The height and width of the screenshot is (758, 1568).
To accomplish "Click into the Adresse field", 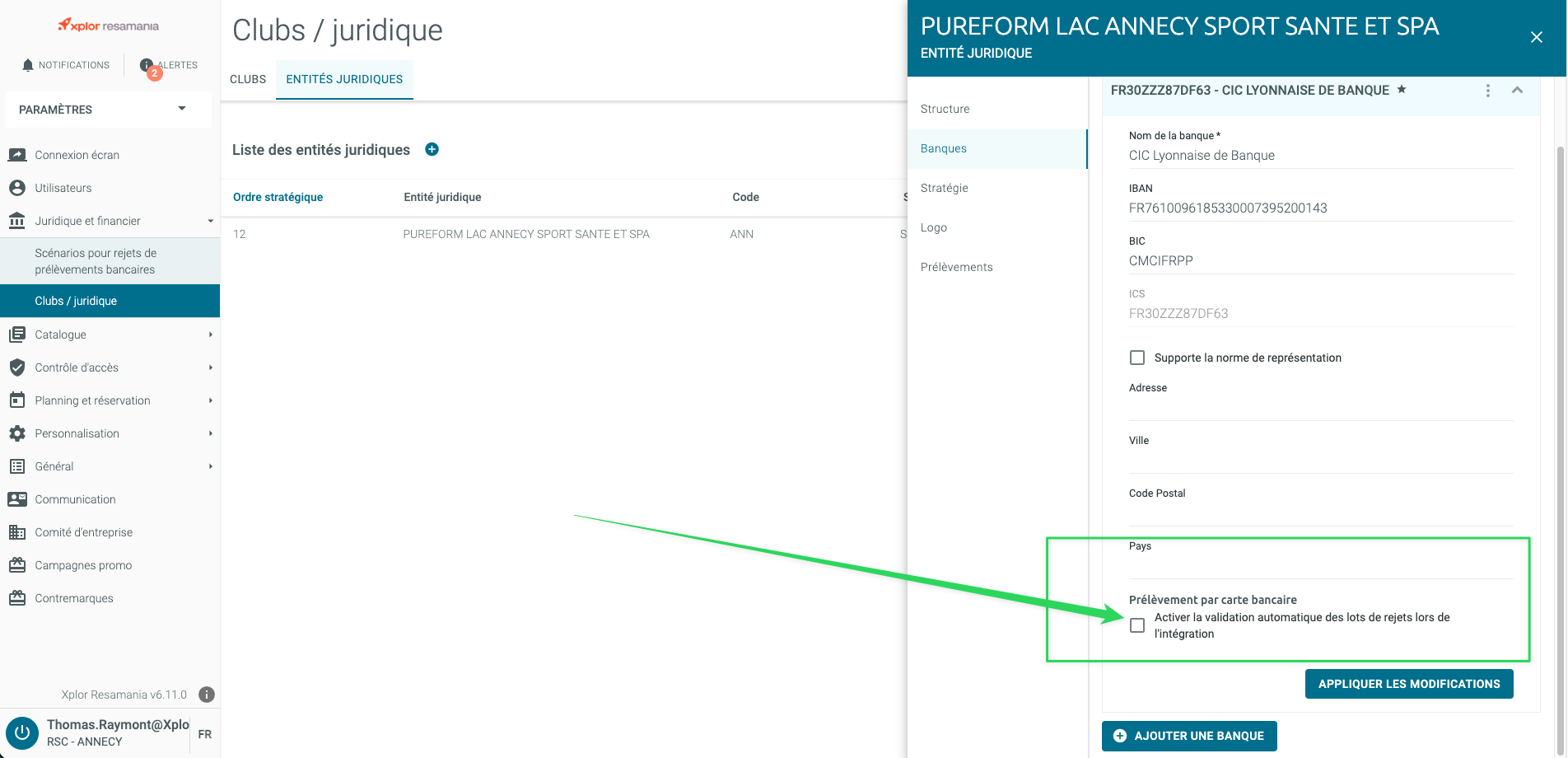I will (1321, 409).
